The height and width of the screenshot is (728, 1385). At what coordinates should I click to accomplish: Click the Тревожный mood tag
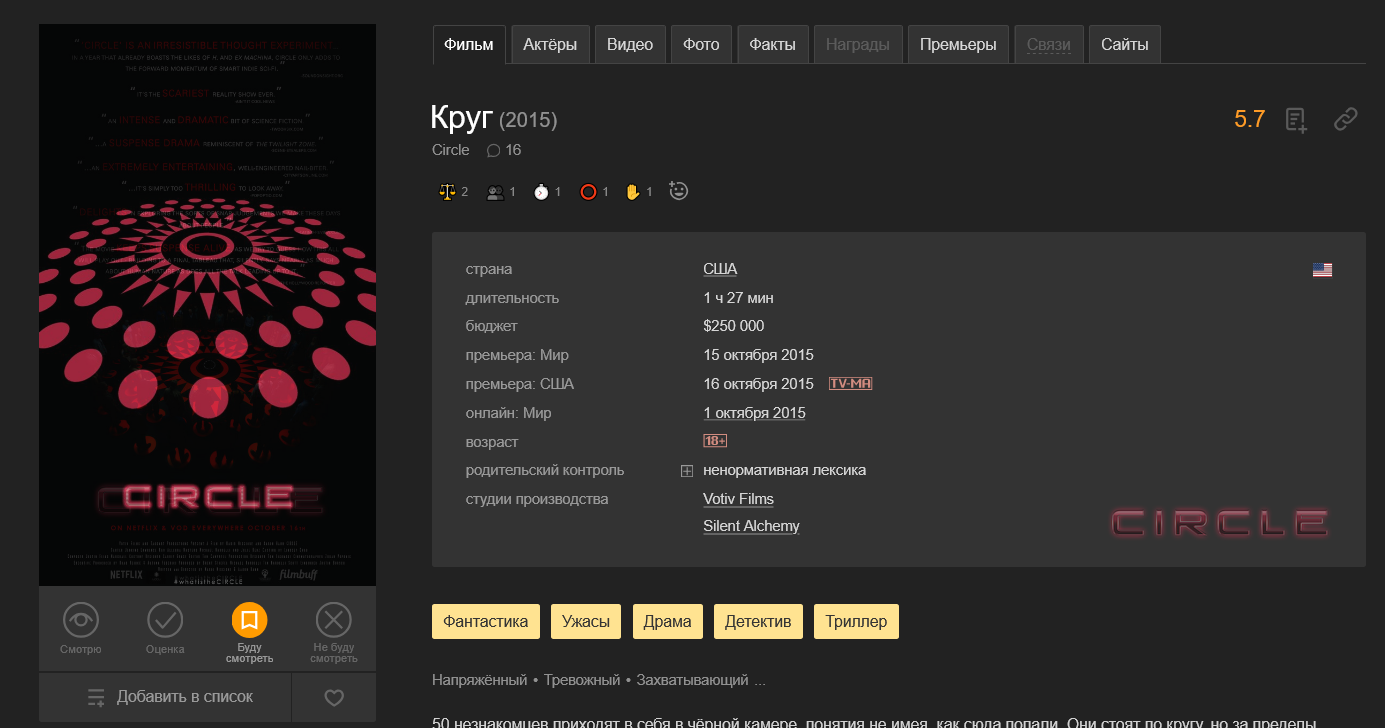[582, 680]
